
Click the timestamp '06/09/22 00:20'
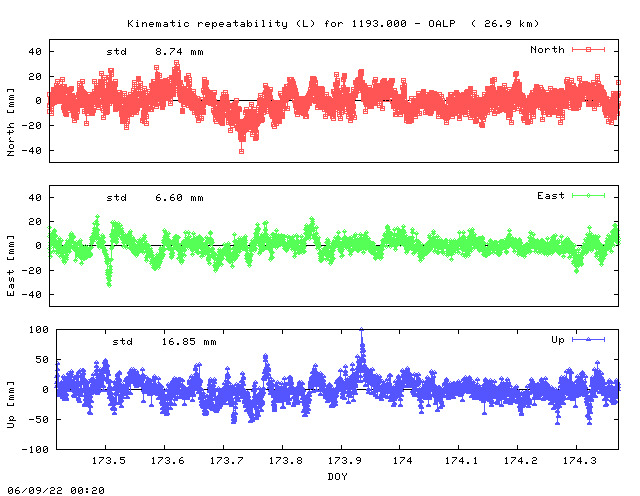point(56,490)
